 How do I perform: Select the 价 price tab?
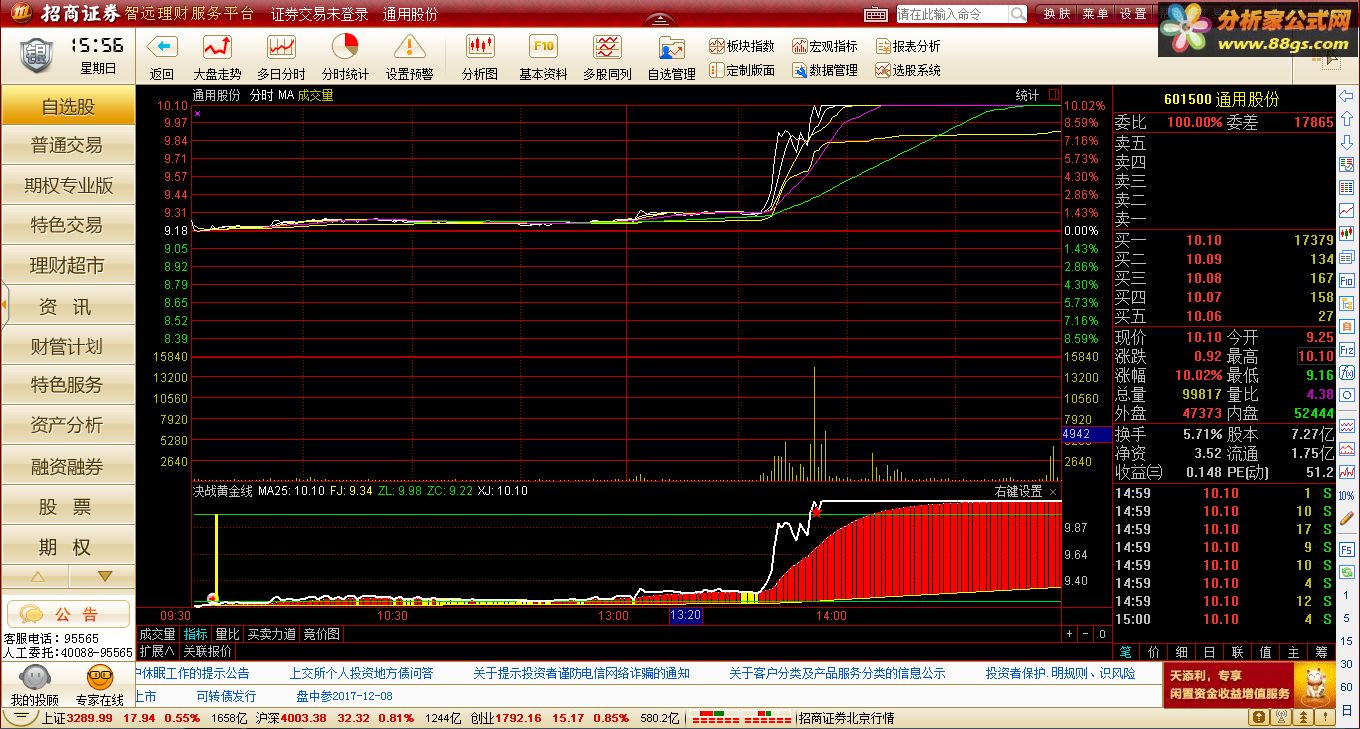(x=1154, y=652)
